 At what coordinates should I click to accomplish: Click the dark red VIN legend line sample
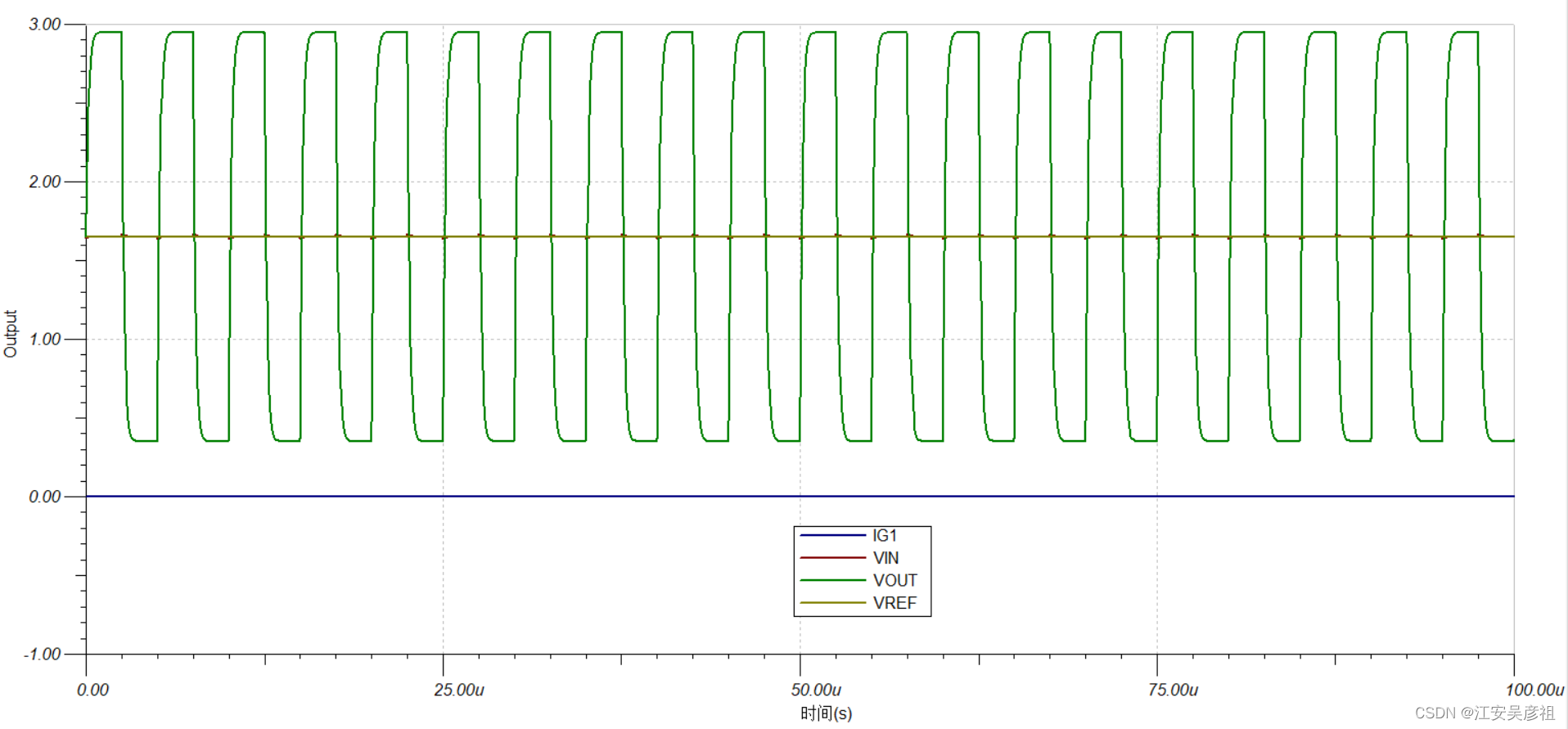tap(833, 558)
